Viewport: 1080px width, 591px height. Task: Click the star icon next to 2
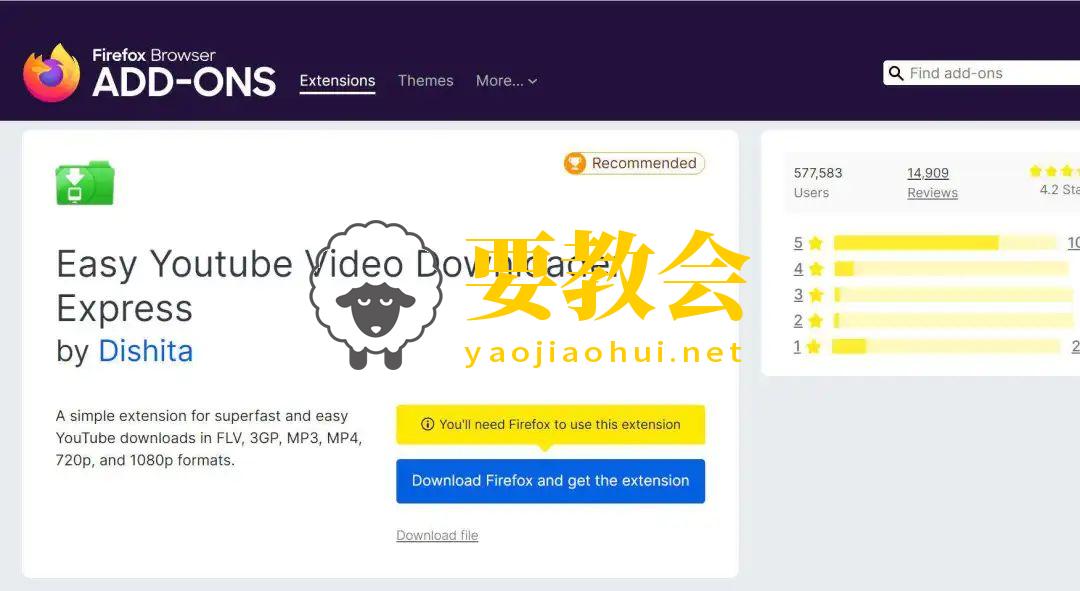816,321
